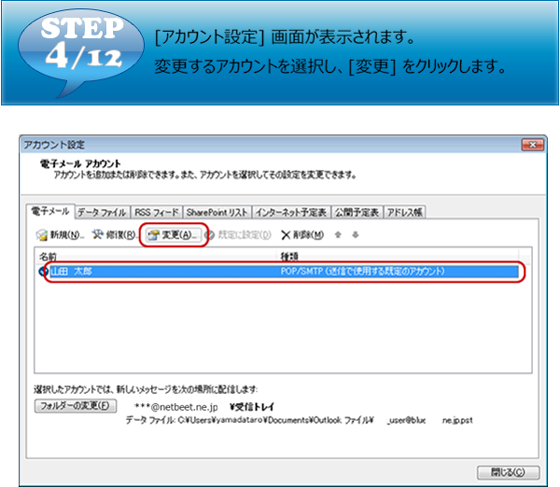Move account up with up arrow

tap(338, 235)
